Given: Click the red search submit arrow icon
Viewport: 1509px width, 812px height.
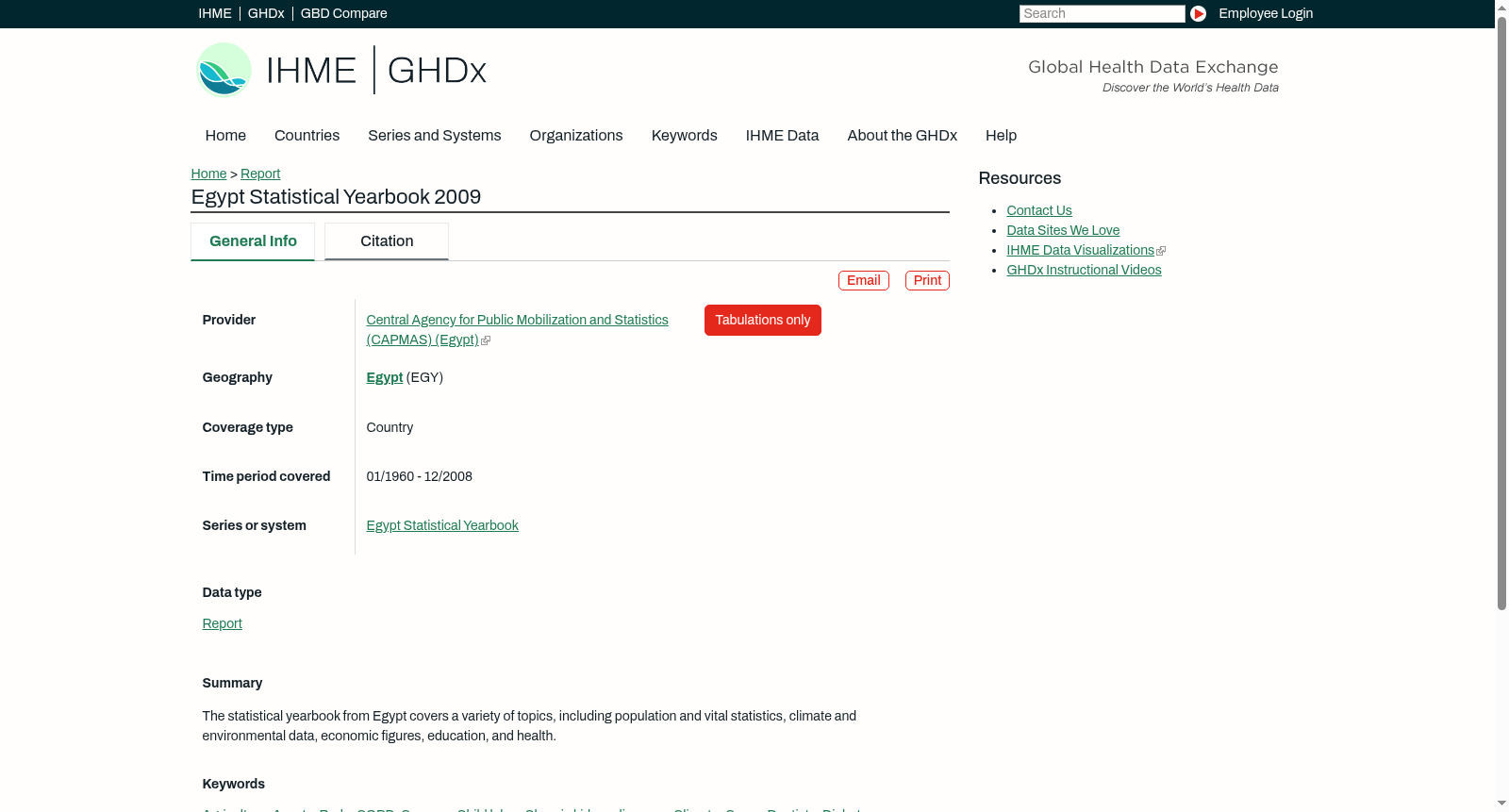Looking at the screenshot, I should (1198, 13).
